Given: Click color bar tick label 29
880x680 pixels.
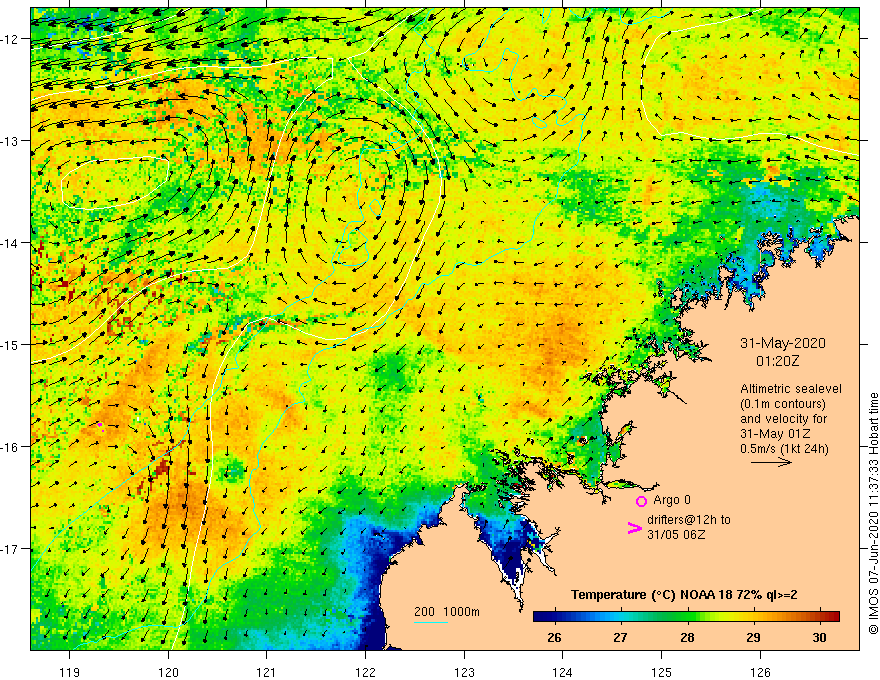Looking at the screenshot, I should 754,637.
